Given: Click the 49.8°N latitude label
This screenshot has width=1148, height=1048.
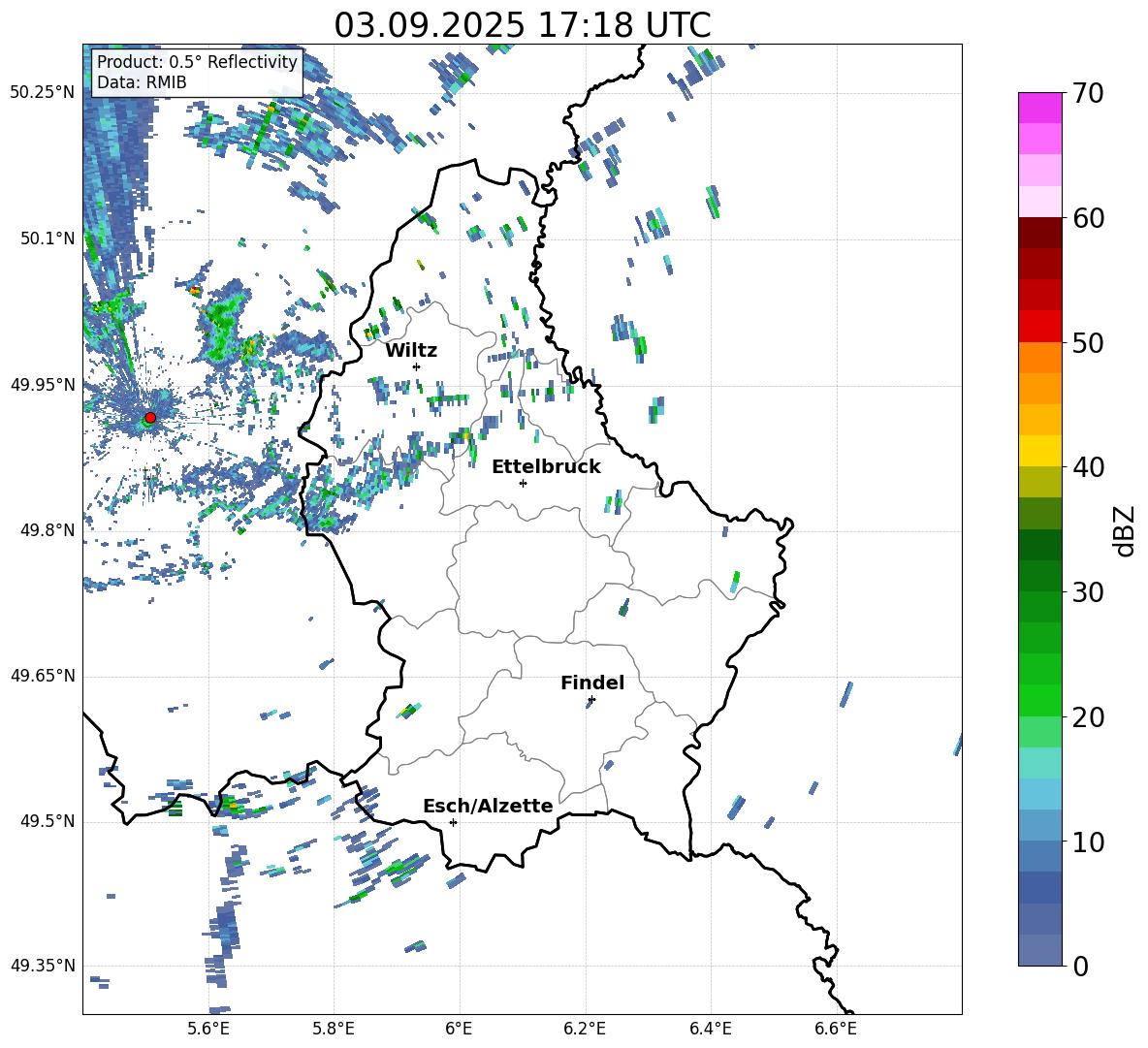Looking at the screenshot, I should tap(47, 530).
